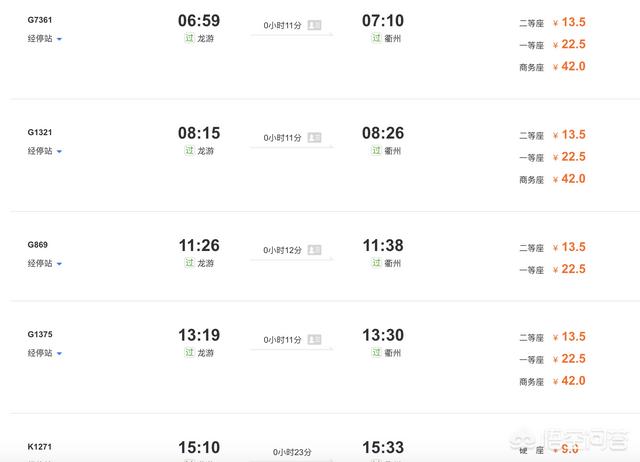Select 二等座 ¥13.5 fare for G7361
640x462 pixels.
(x=552, y=22)
